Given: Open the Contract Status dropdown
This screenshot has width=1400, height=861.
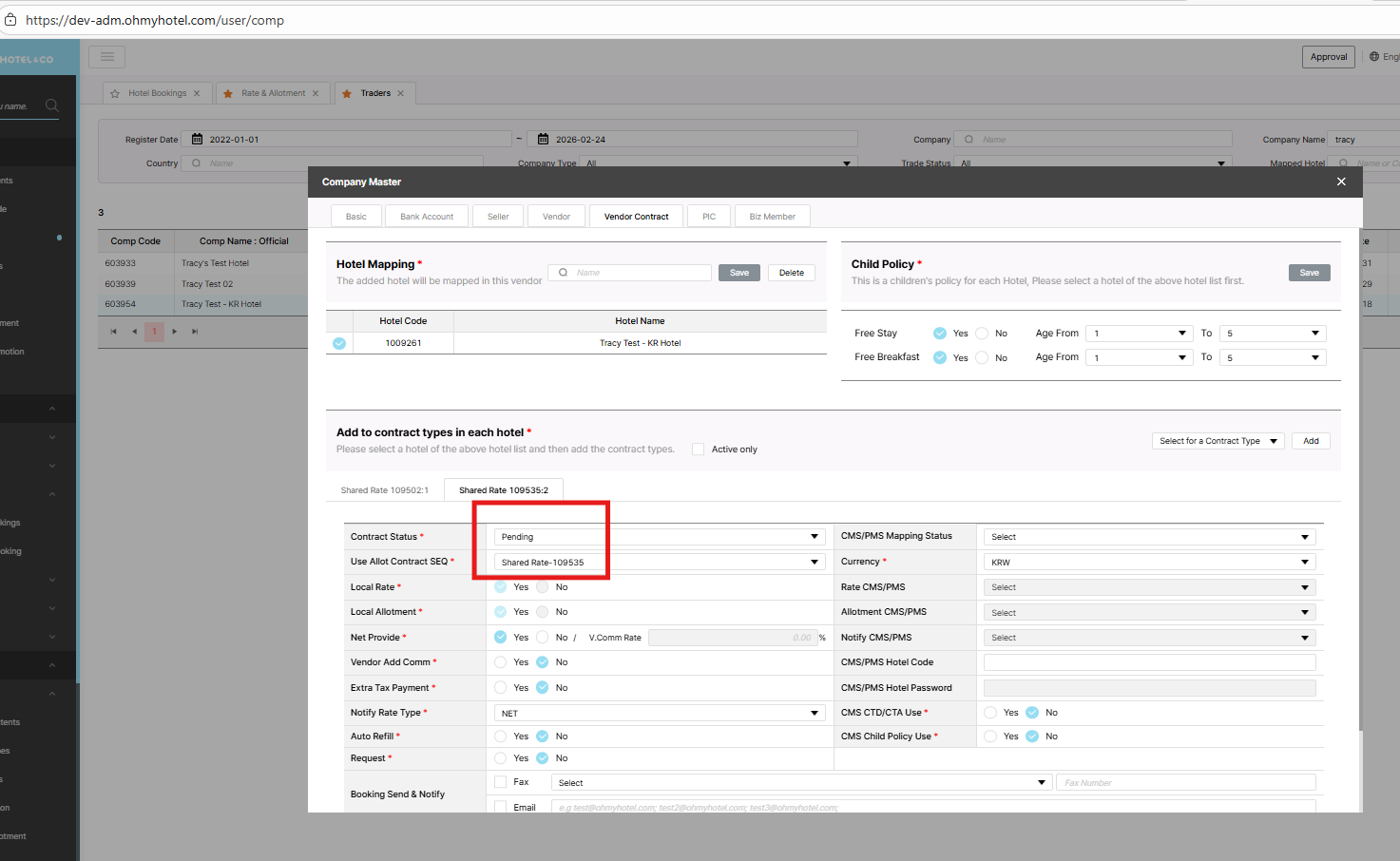Looking at the screenshot, I should pos(660,537).
